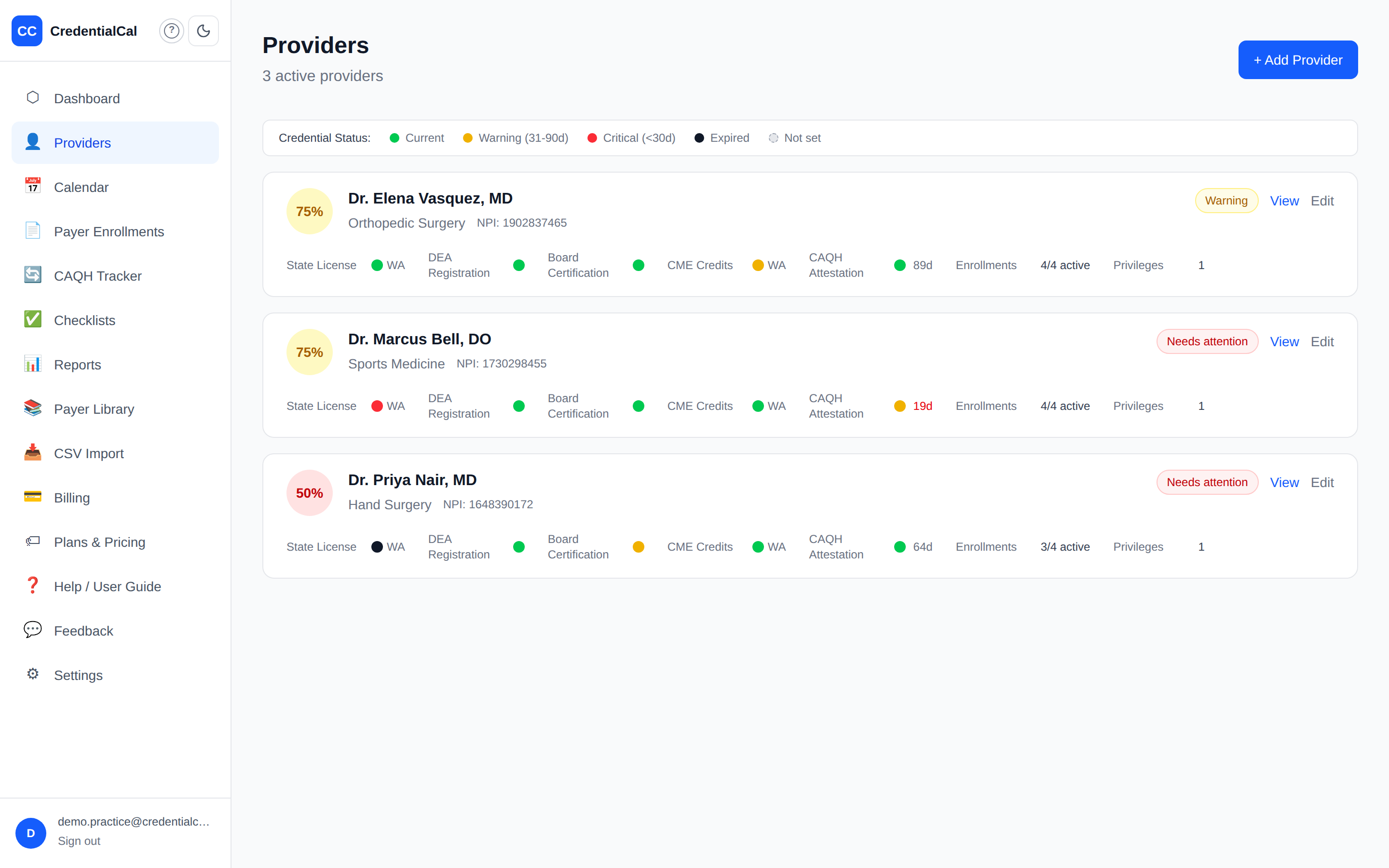This screenshot has height=868, width=1389.
Task: Click the black Expired legend dot
Action: point(699,138)
